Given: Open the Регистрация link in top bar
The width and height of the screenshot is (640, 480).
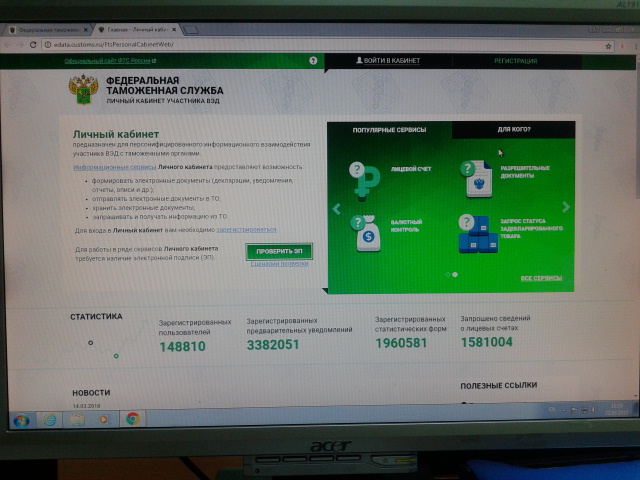Looking at the screenshot, I should 515,61.
